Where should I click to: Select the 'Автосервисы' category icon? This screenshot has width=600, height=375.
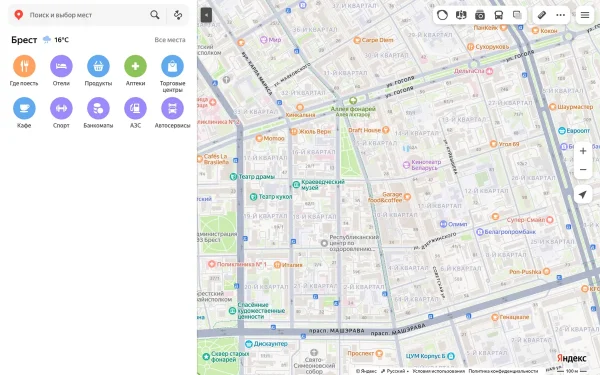[x=173, y=108]
